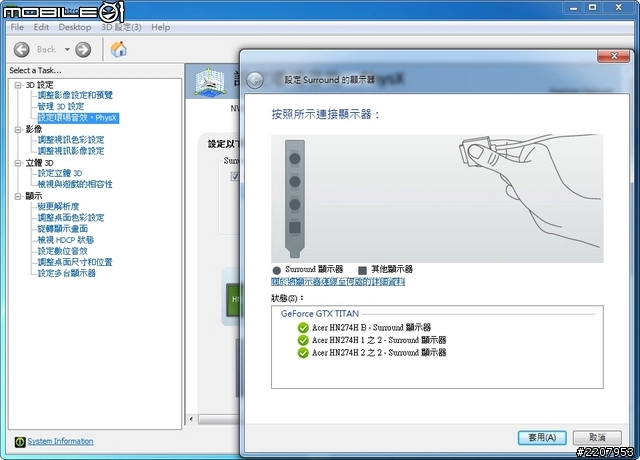640x460 pixels.
Task: Collapse the 3D 設定 tree node
Action: [x=18, y=85]
